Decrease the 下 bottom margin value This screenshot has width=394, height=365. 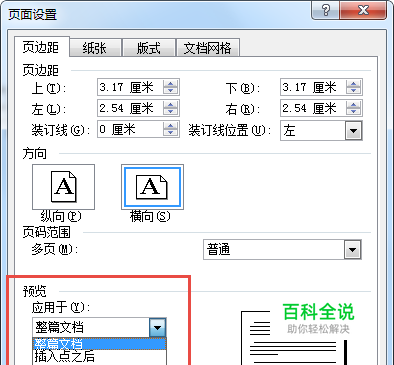click(354, 91)
